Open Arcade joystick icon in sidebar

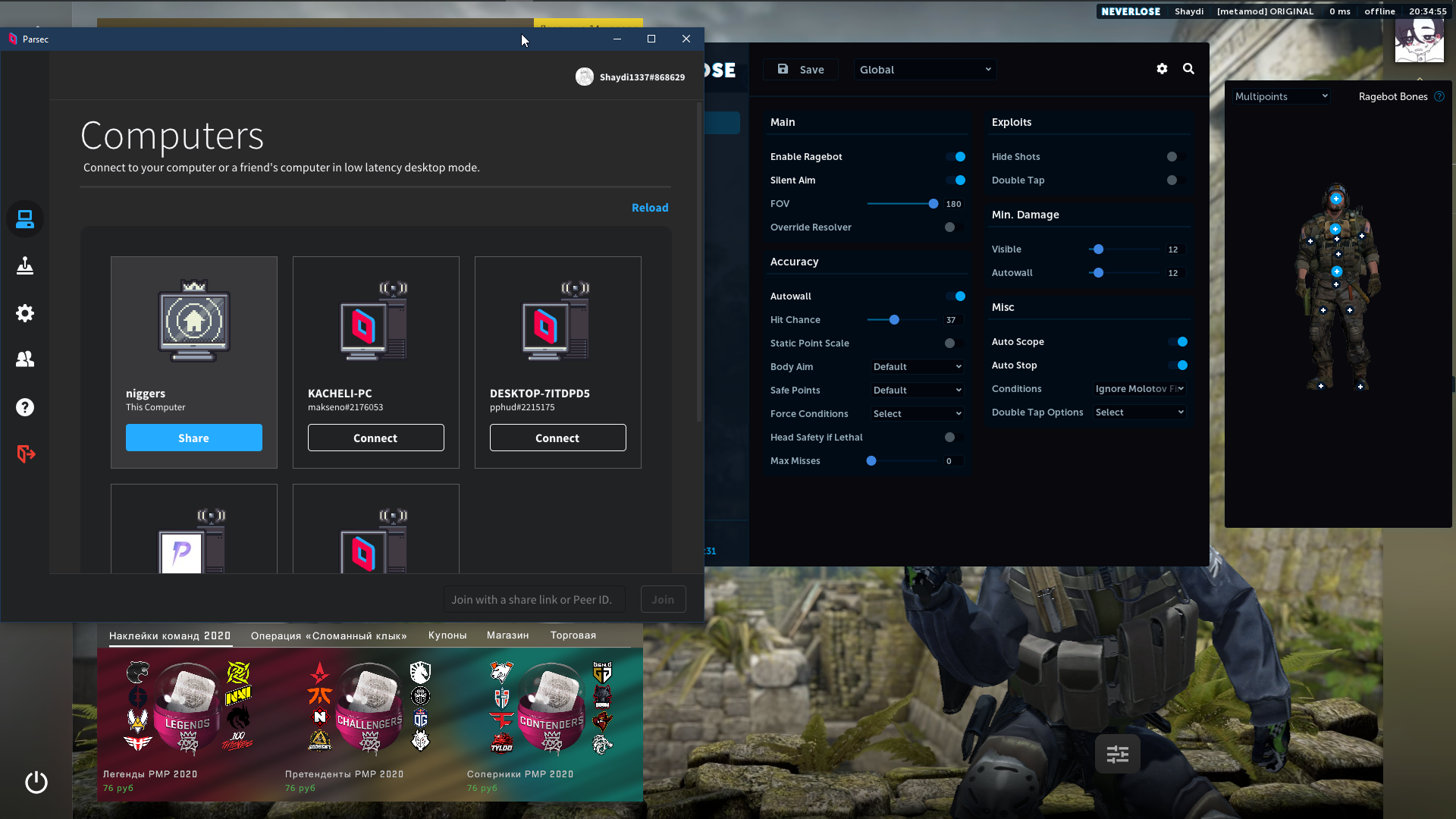[x=25, y=266]
